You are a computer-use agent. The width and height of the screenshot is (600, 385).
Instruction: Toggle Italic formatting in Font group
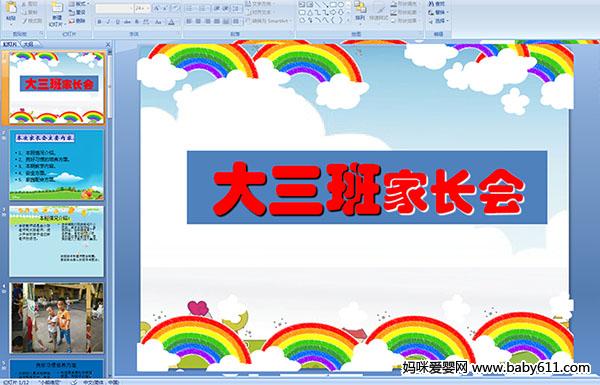pyautogui.click(x=108, y=22)
